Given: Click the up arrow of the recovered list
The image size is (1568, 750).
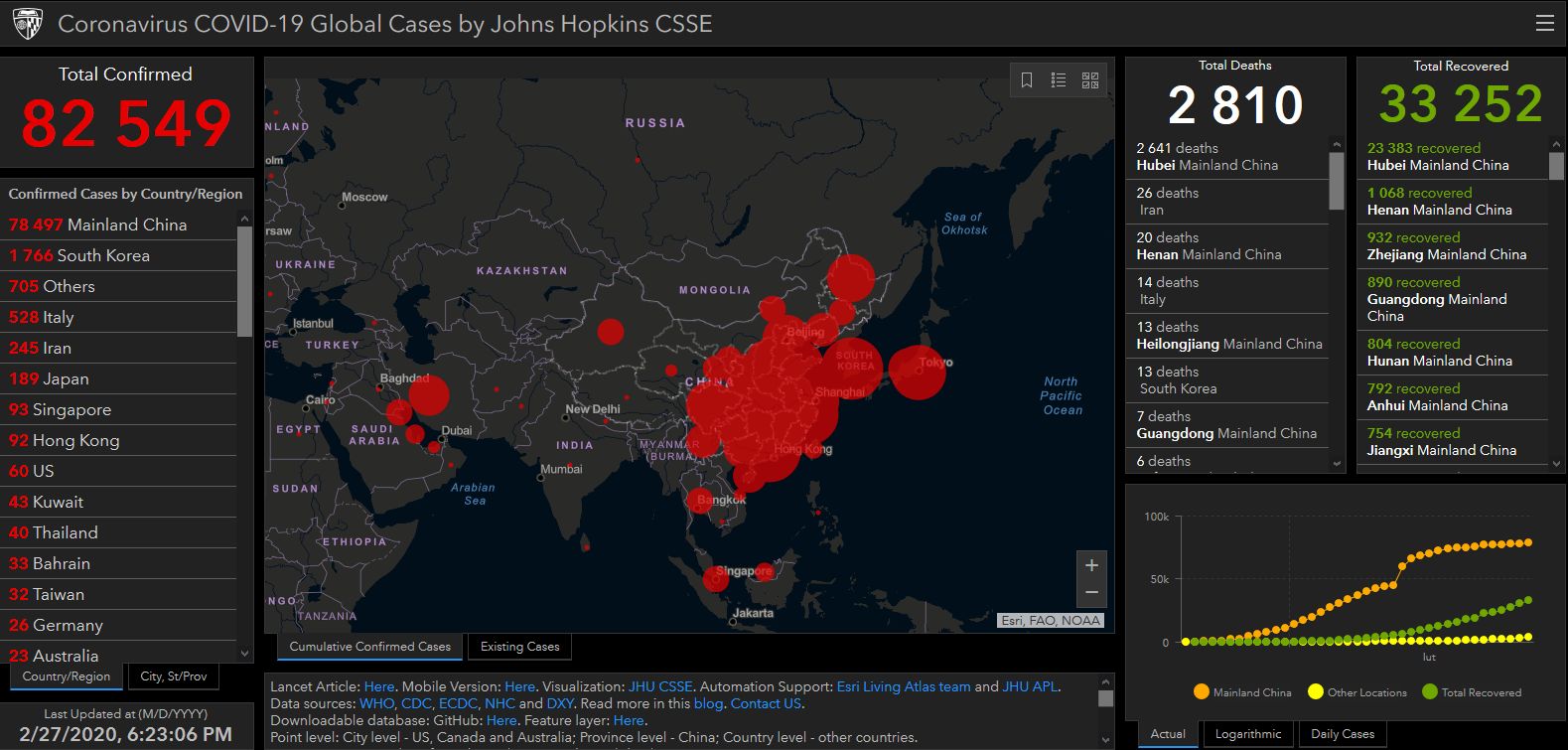Looking at the screenshot, I should click(1556, 145).
